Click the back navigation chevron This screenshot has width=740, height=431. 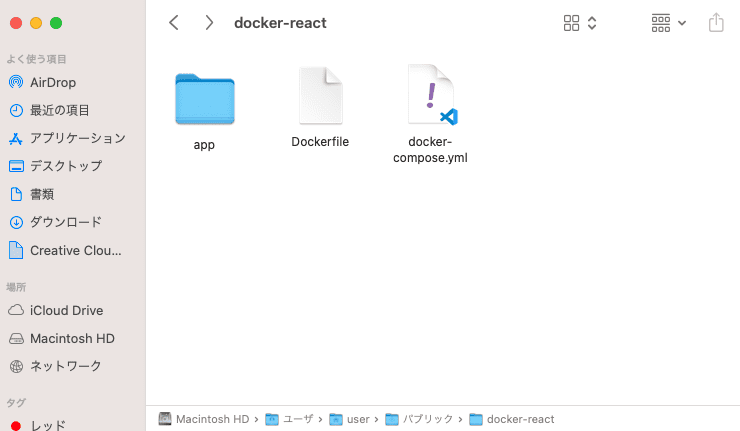pos(174,22)
